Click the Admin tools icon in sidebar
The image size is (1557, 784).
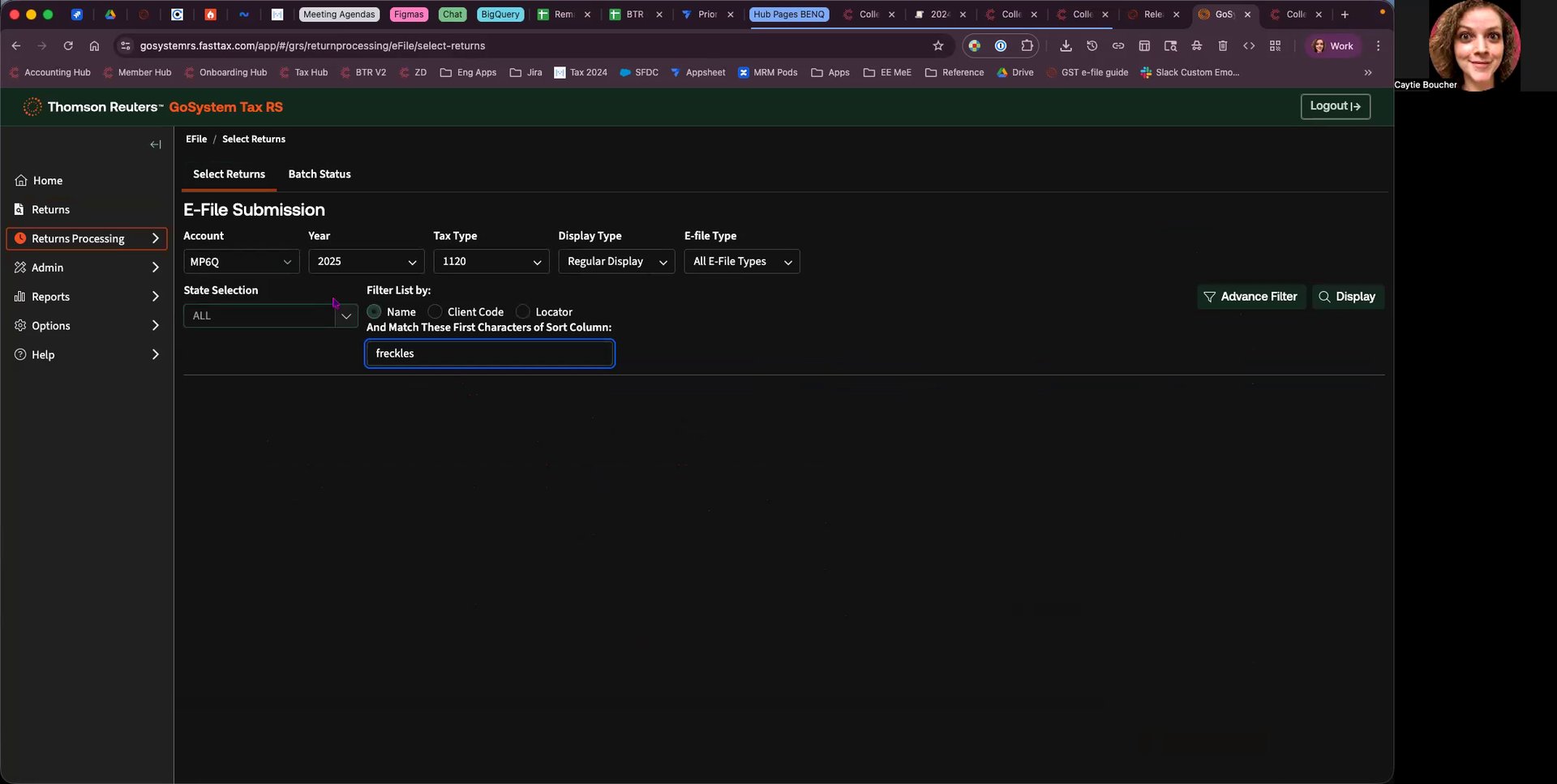click(20, 268)
